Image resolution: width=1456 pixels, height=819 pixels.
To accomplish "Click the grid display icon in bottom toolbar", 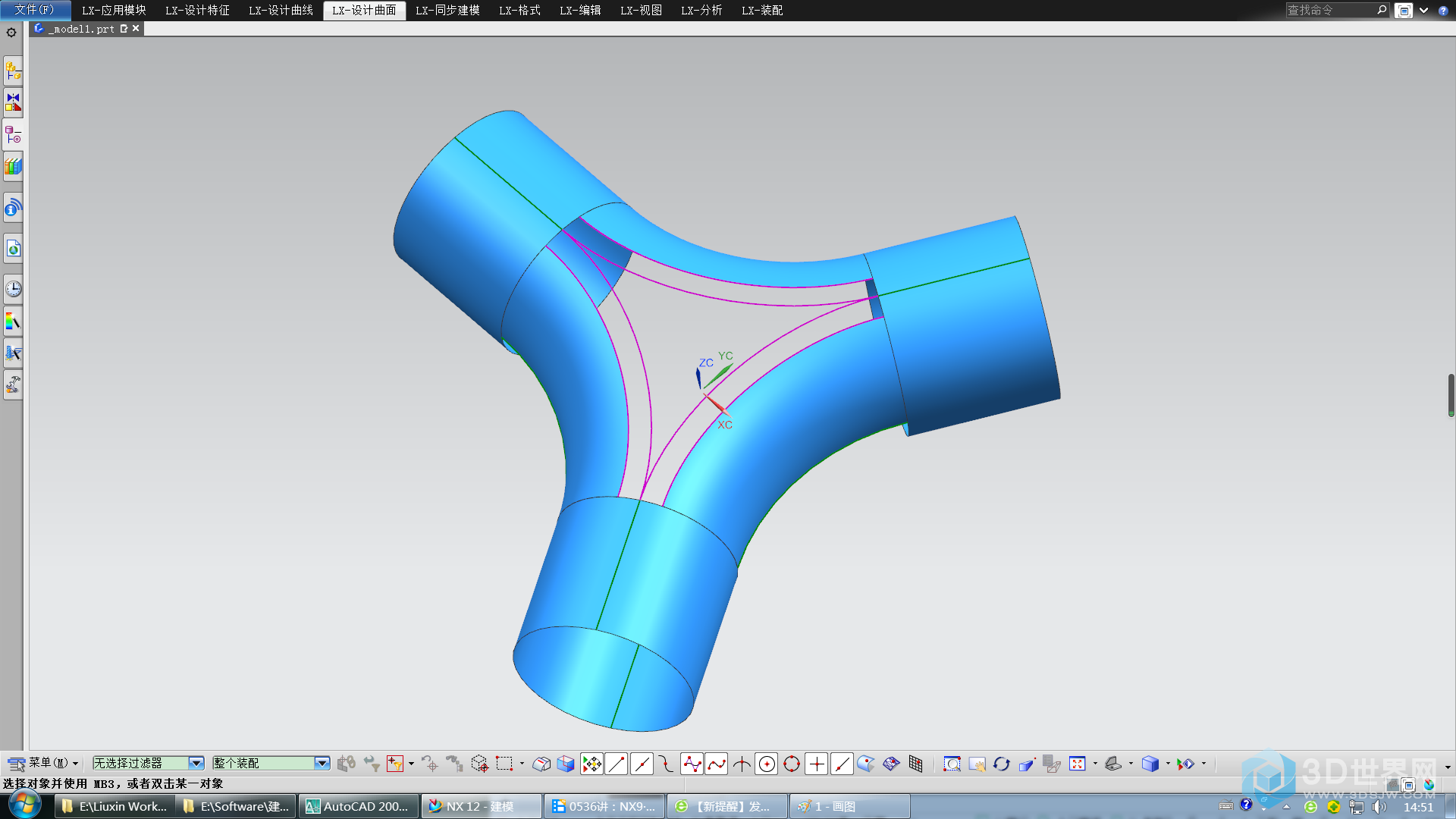I will click(916, 764).
